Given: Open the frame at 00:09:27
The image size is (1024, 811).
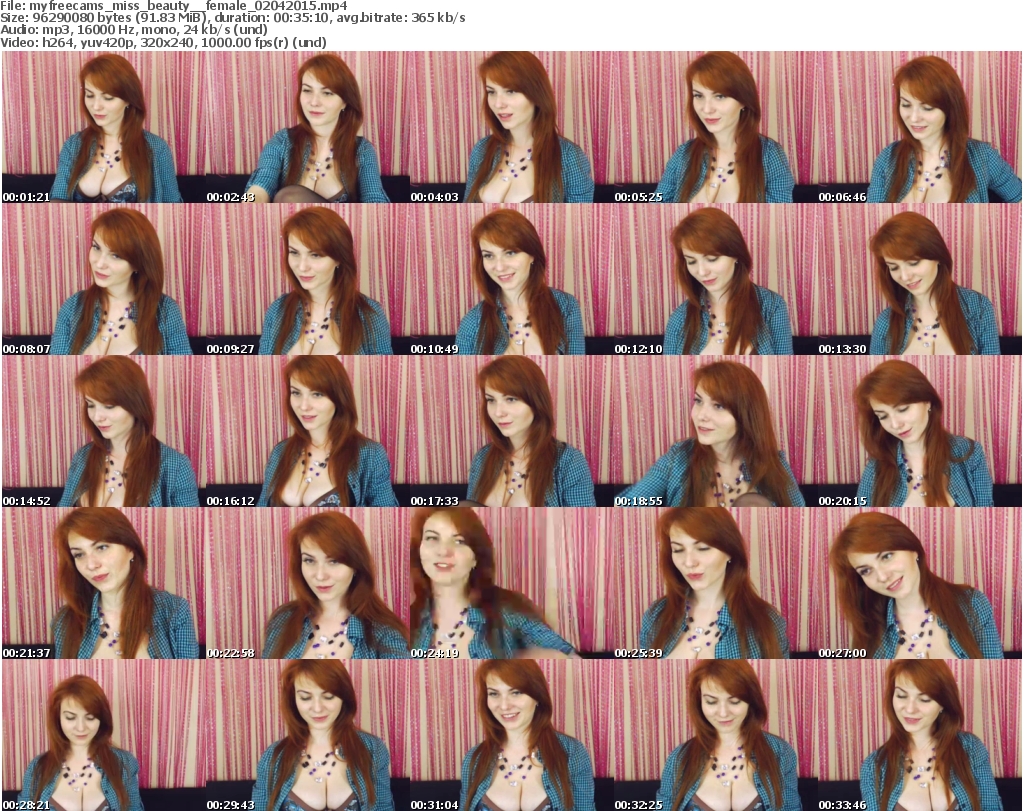Looking at the screenshot, I should point(308,279).
